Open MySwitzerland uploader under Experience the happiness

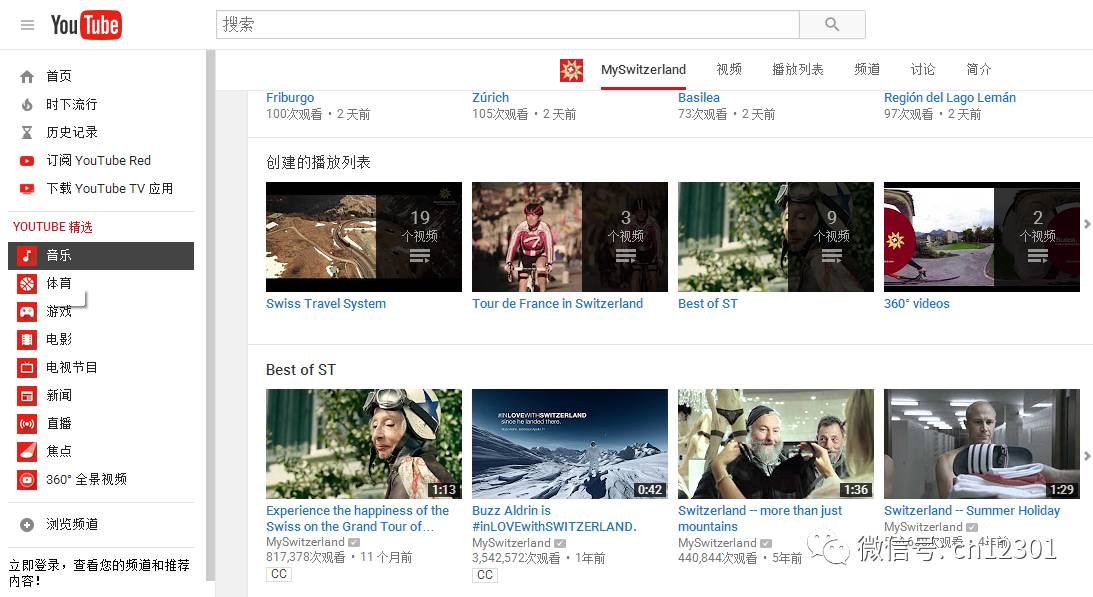pos(305,542)
